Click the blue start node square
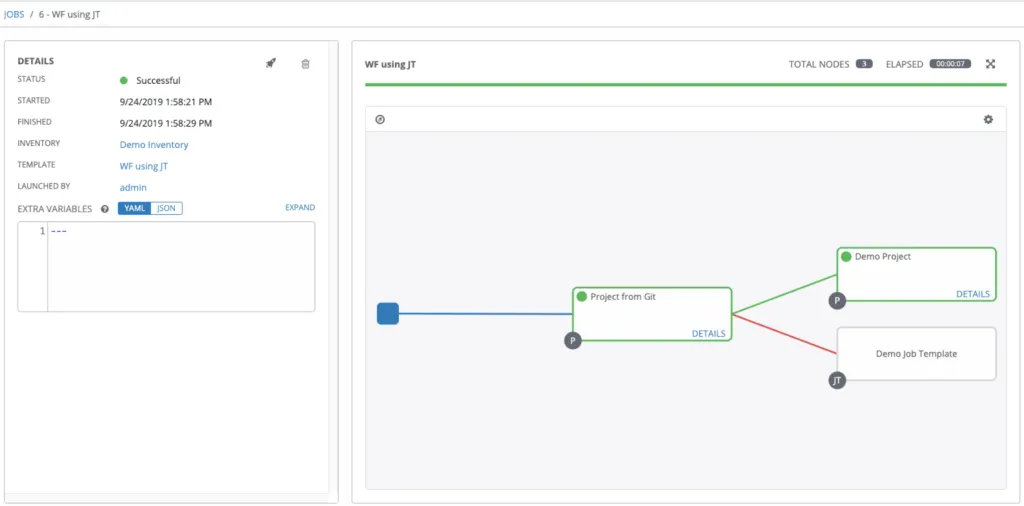The image size is (1024, 506). tap(388, 314)
